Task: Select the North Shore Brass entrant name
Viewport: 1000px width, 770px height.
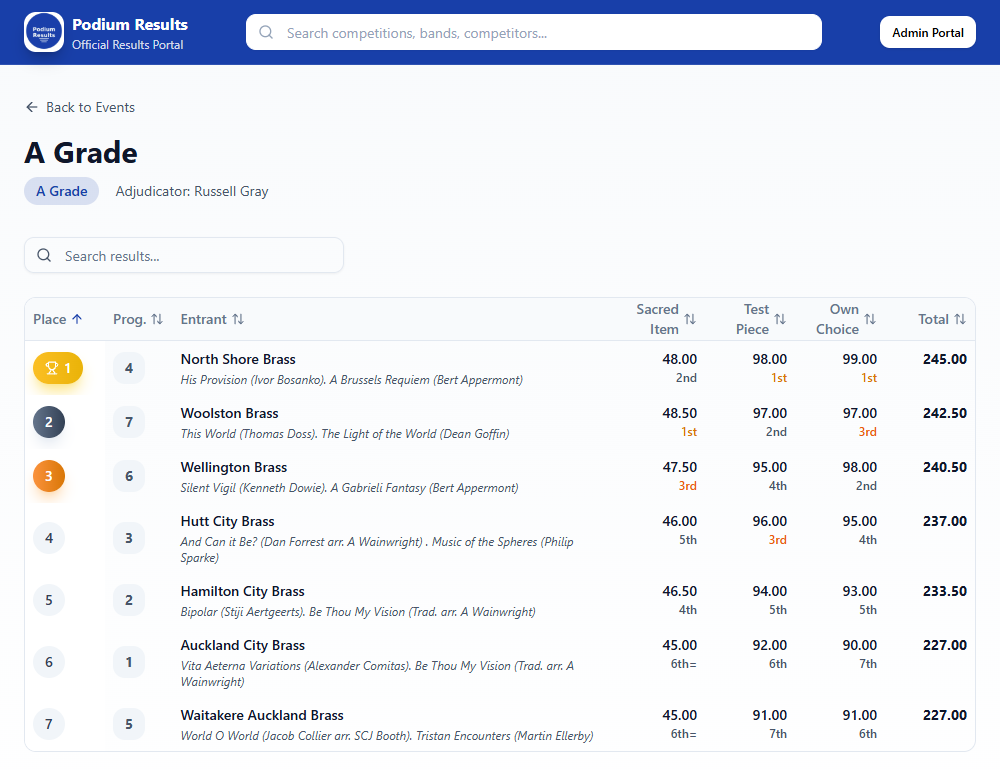Action: (238, 359)
